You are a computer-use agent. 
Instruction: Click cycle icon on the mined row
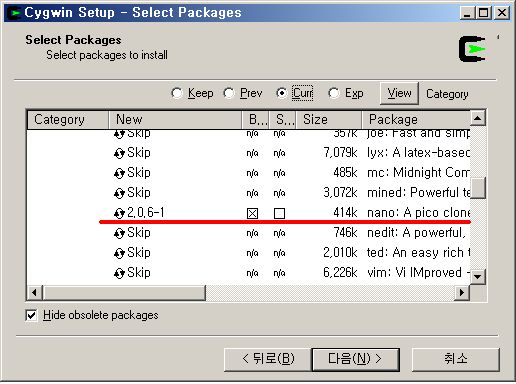point(119,193)
